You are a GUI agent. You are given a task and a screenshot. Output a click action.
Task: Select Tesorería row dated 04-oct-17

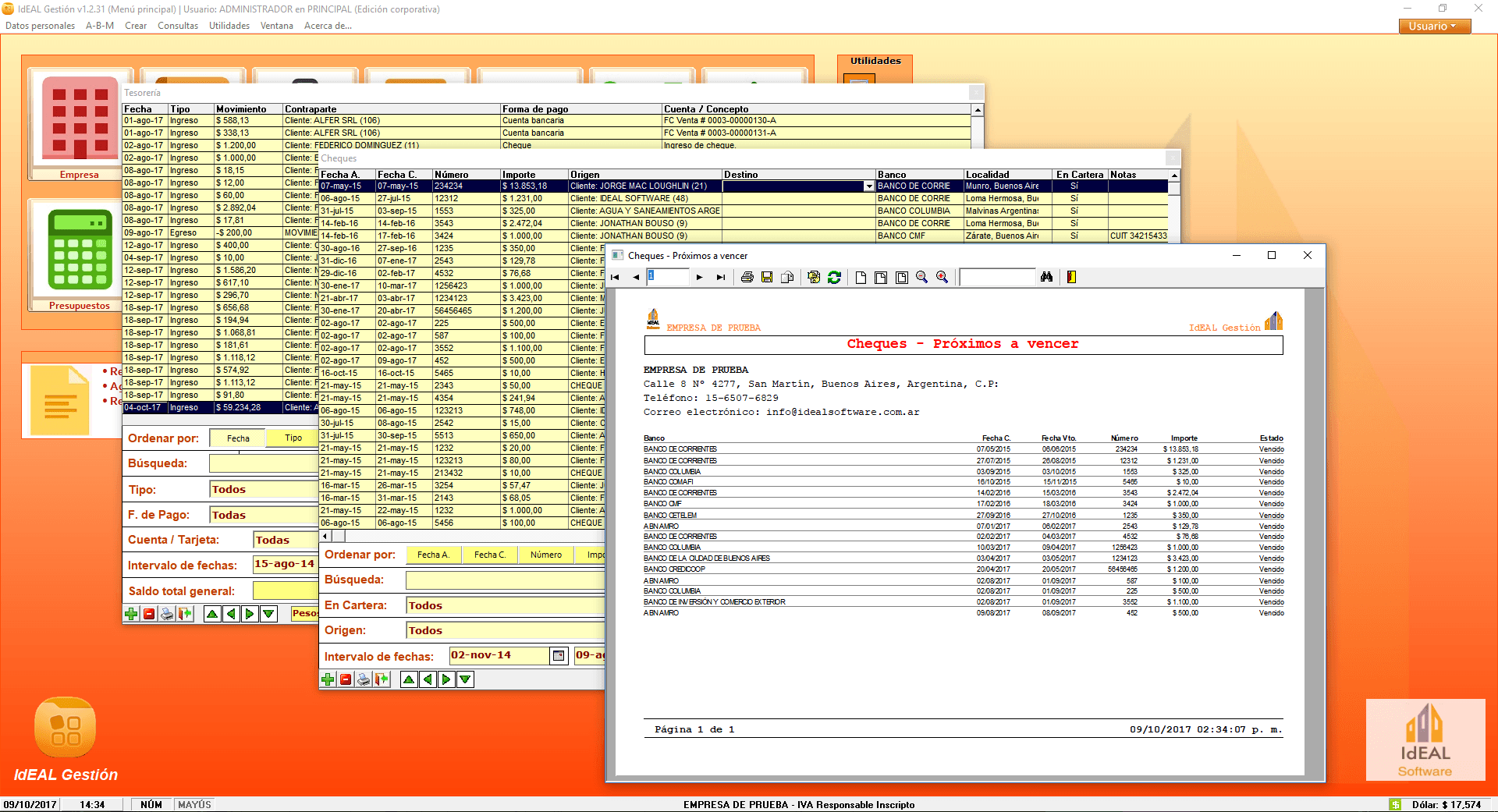(x=220, y=407)
